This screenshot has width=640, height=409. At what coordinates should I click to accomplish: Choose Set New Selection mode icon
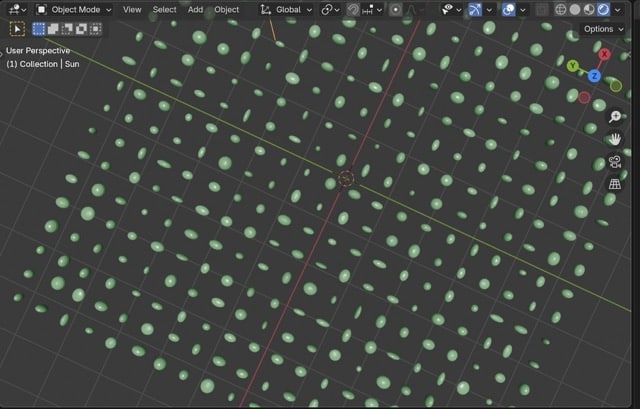click(x=38, y=29)
